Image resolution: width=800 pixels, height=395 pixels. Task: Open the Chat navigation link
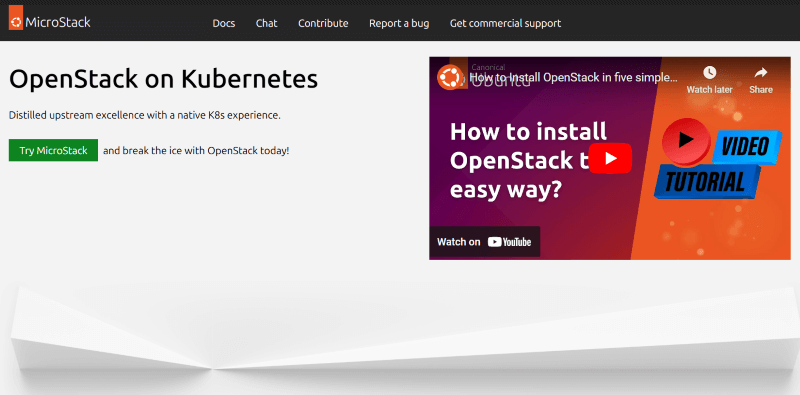[x=266, y=23]
